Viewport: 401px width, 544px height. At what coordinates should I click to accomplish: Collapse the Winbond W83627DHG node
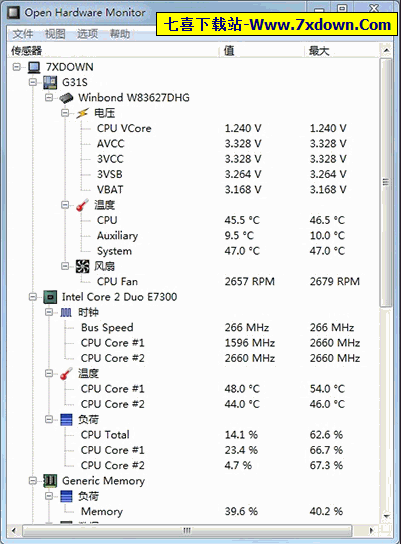(49, 97)
